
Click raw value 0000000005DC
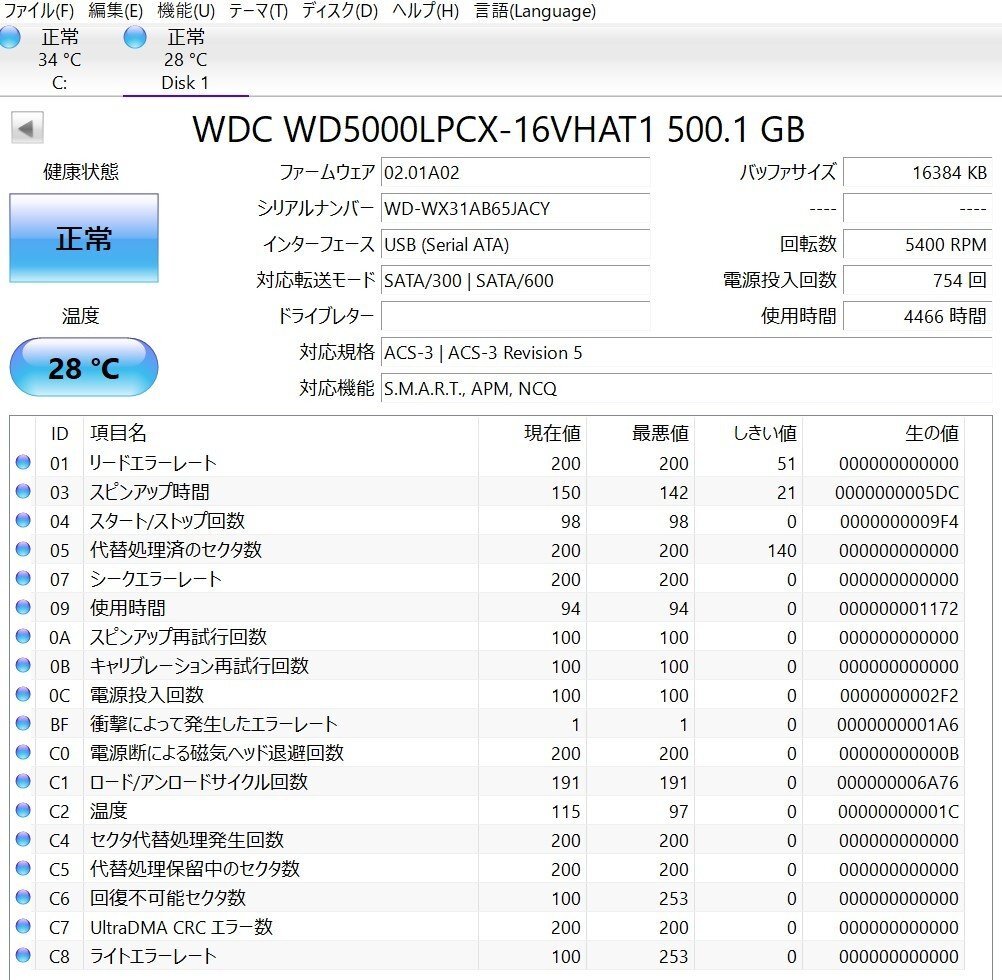897,493
